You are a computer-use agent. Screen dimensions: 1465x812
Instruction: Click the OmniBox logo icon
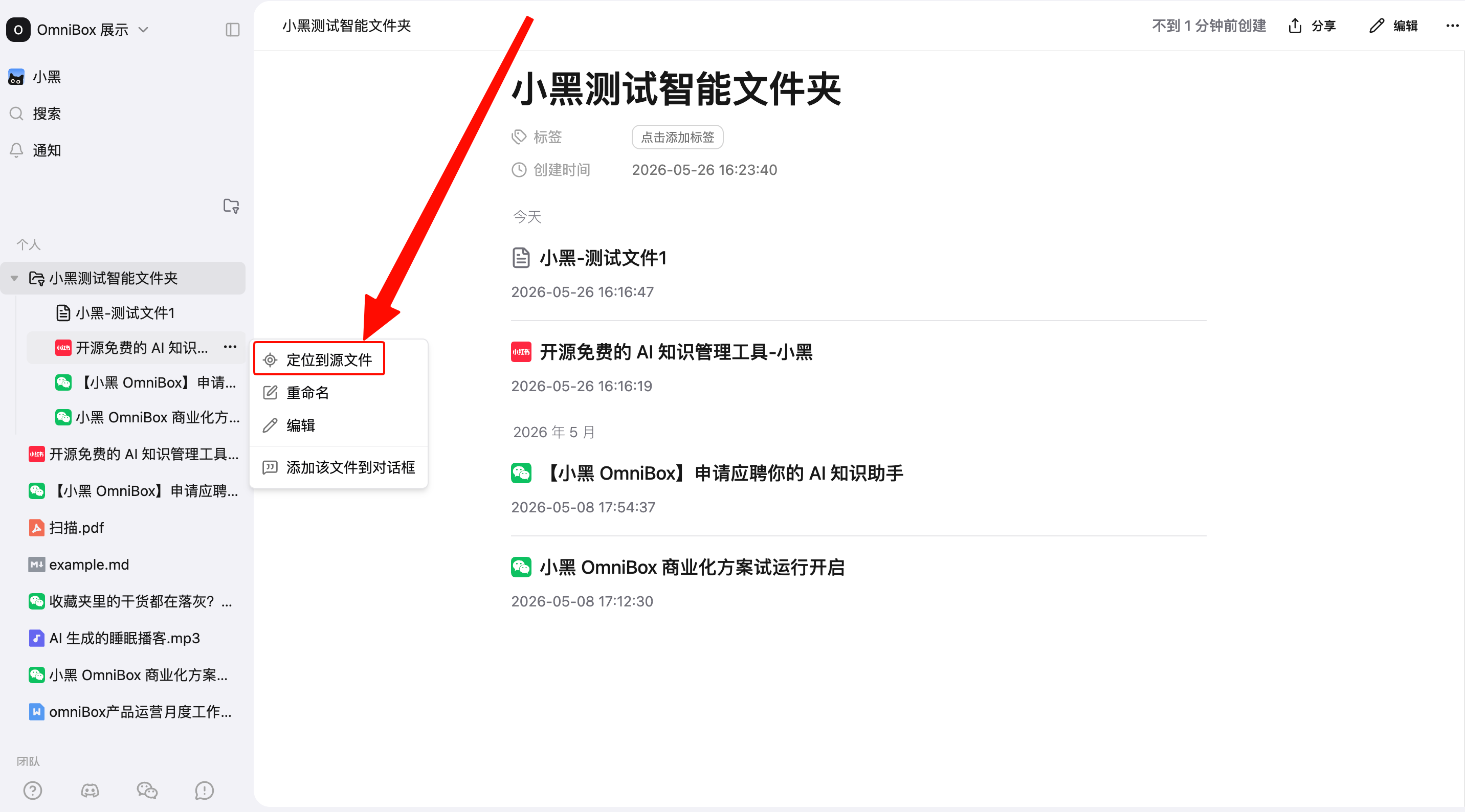[18, 30]
